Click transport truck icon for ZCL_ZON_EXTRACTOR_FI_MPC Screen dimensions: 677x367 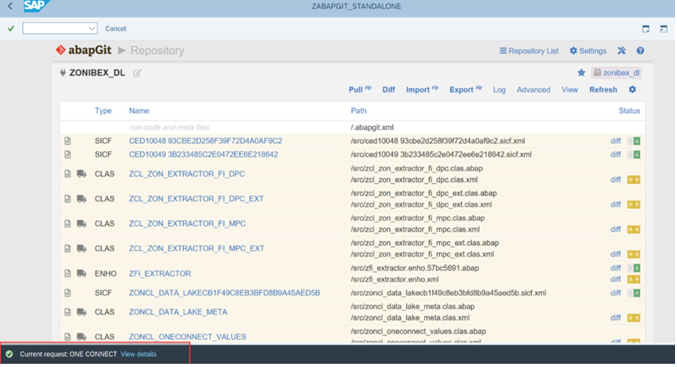[x=82, y=224]
